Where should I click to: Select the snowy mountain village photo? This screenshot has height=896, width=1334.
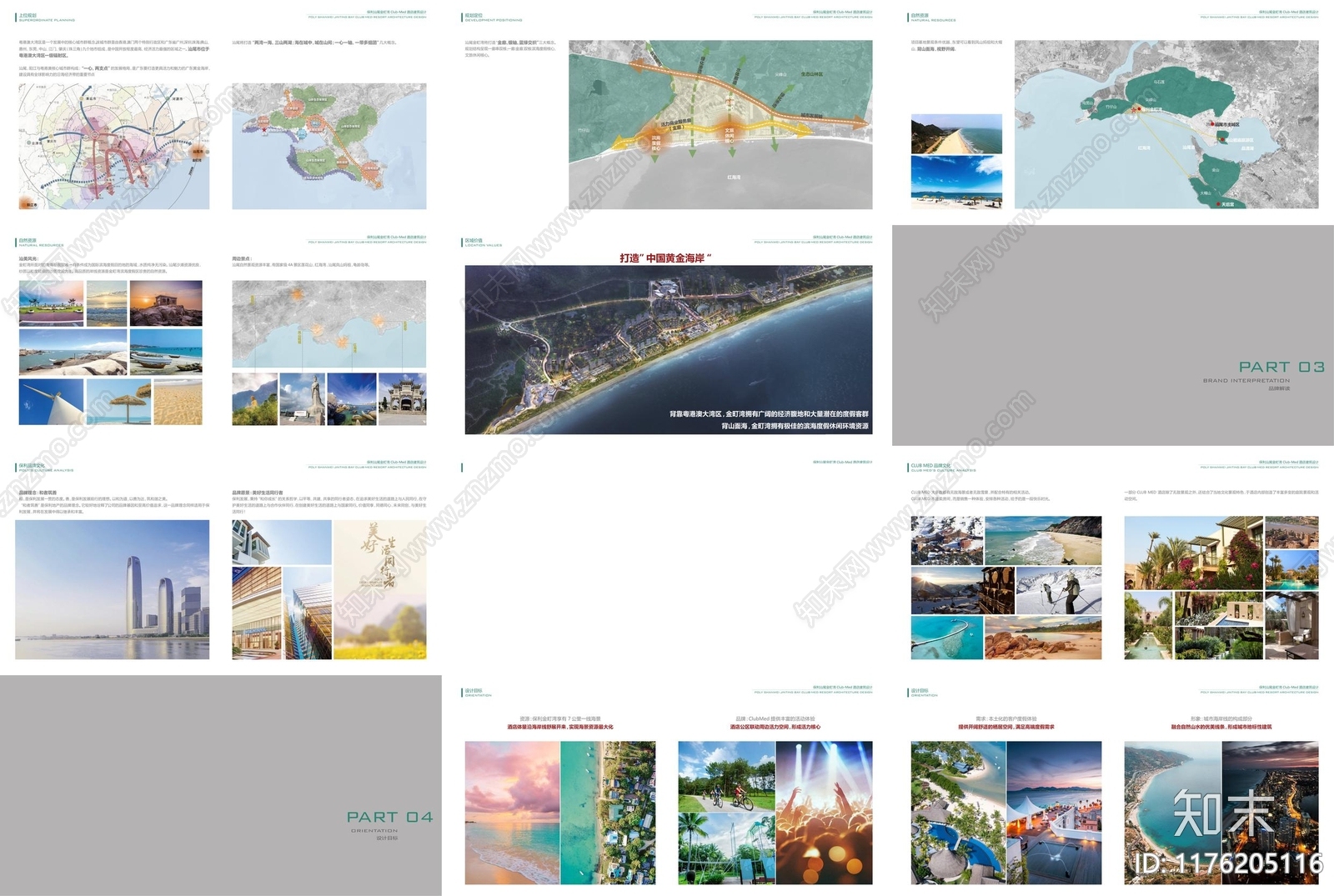pyautogui.click(x=946, y=540)
